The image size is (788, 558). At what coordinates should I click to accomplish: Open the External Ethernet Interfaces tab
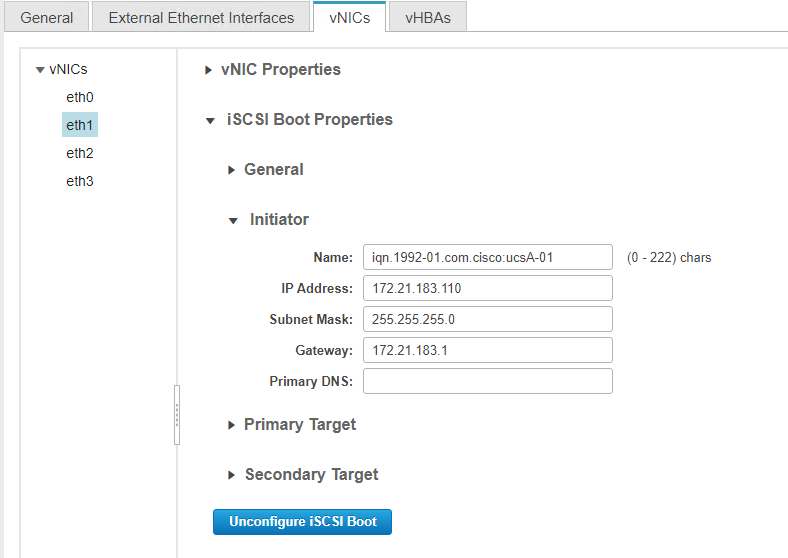pyautogui.click(x=201, y=17)
